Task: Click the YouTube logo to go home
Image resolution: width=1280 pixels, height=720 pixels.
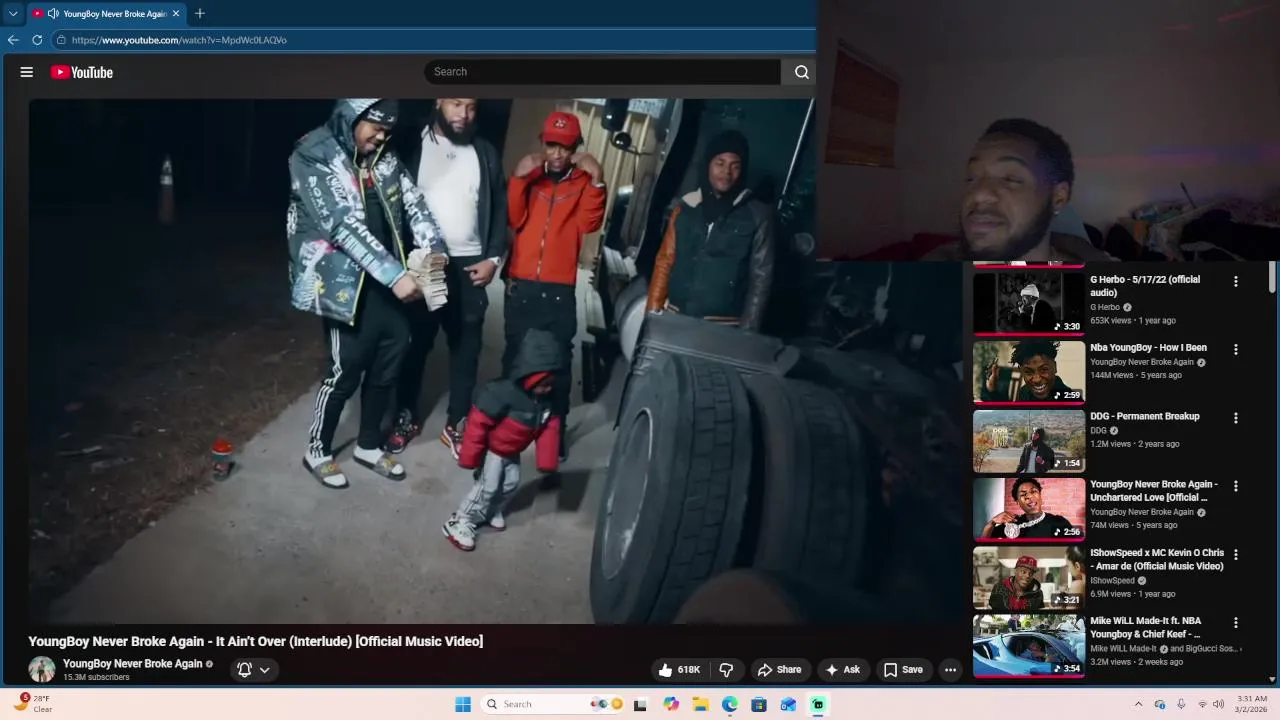Action: [82, 72]
